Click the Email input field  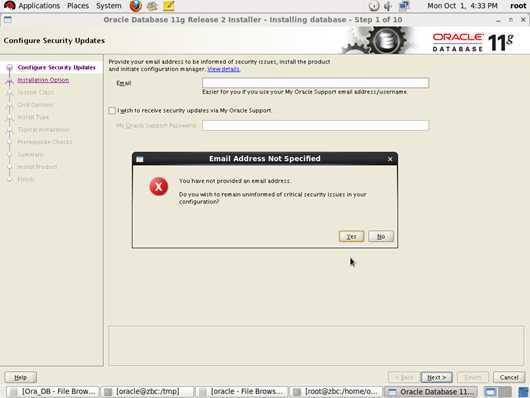coord(315,83)
